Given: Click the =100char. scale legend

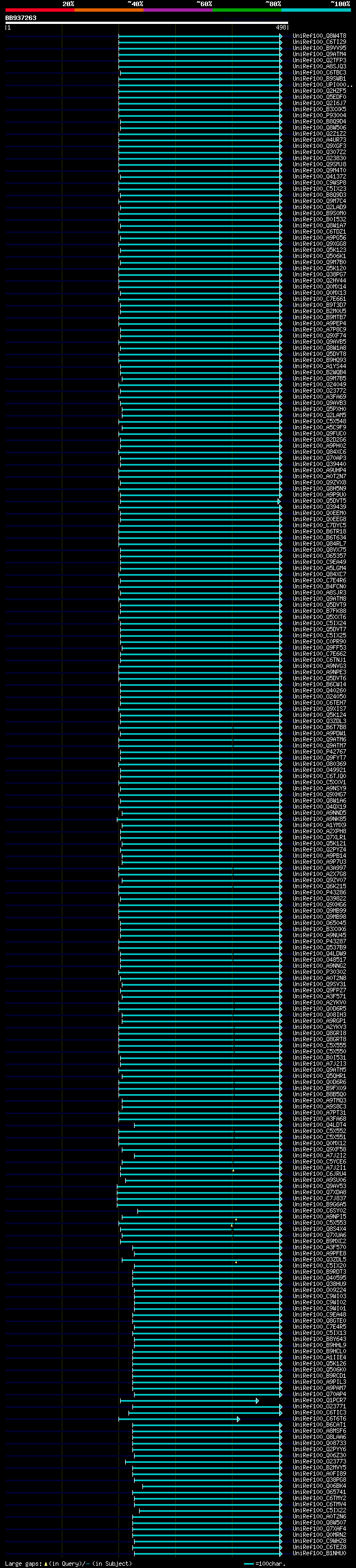Looking at the screenshot, I should pyautogui.click(x=264, y=1563).
